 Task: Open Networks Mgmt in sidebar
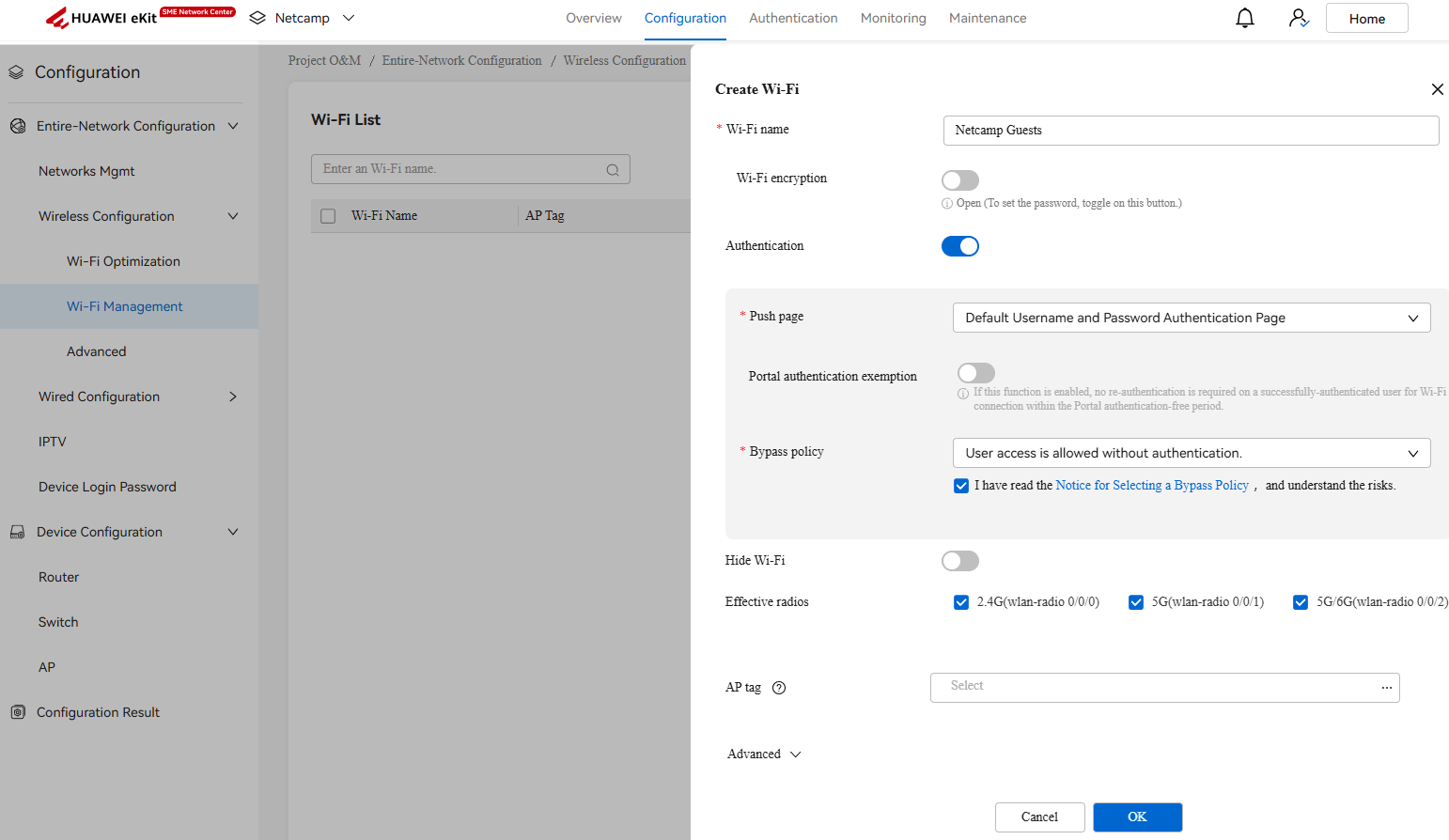tap(86, 171)
